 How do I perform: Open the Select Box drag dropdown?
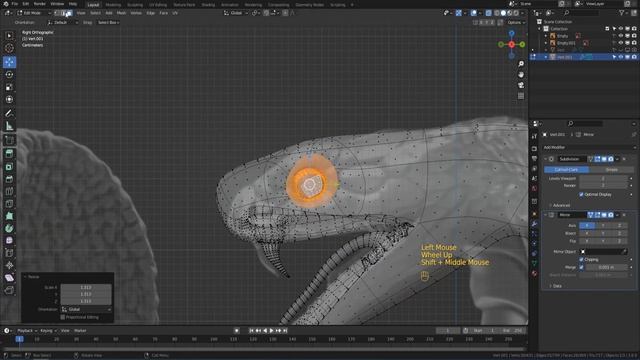coord(109,22)
